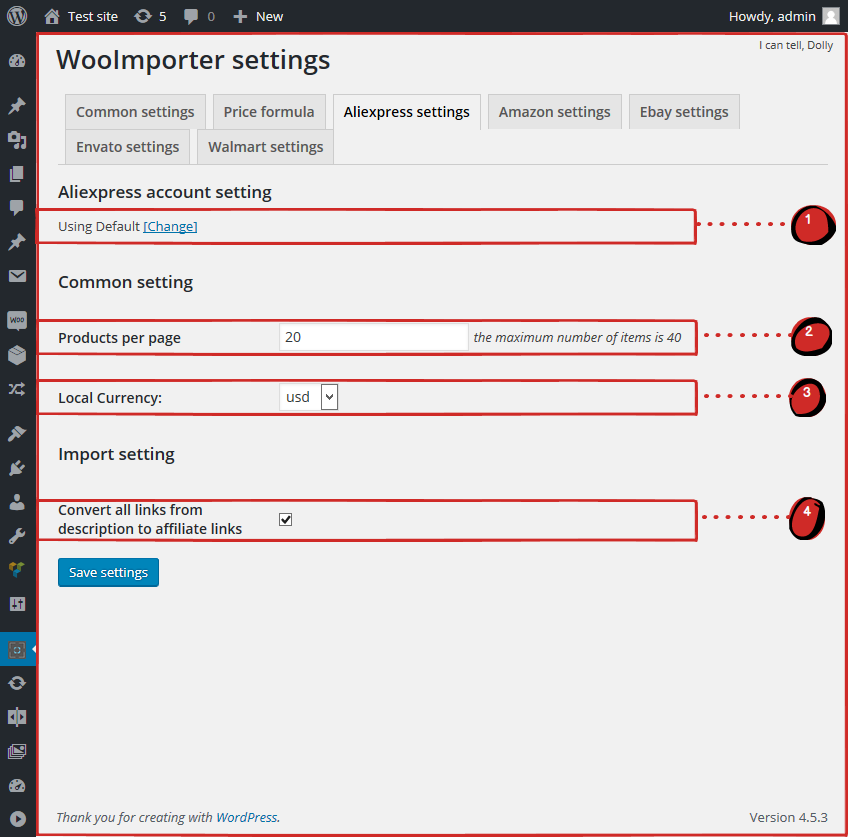The image size is (848, 837).
Task: Go to the Walmart settings tab
Action: [x=266, y=147]
